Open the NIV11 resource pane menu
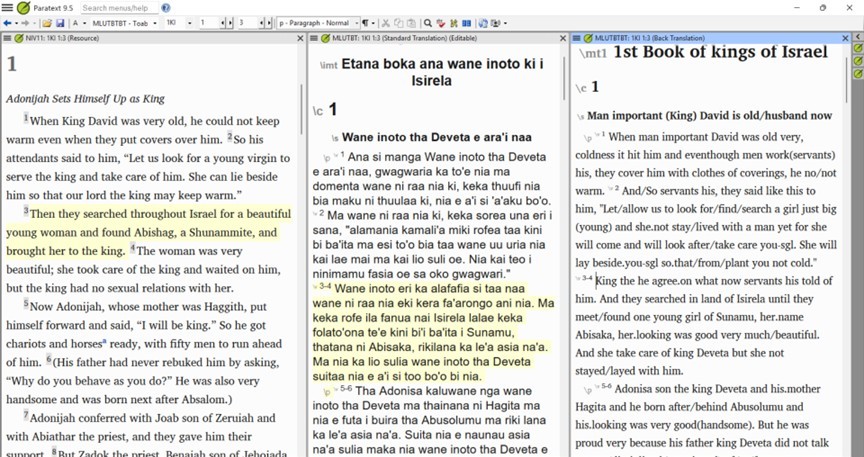This screenshot has width=864, height=457. tap(6, 38)
